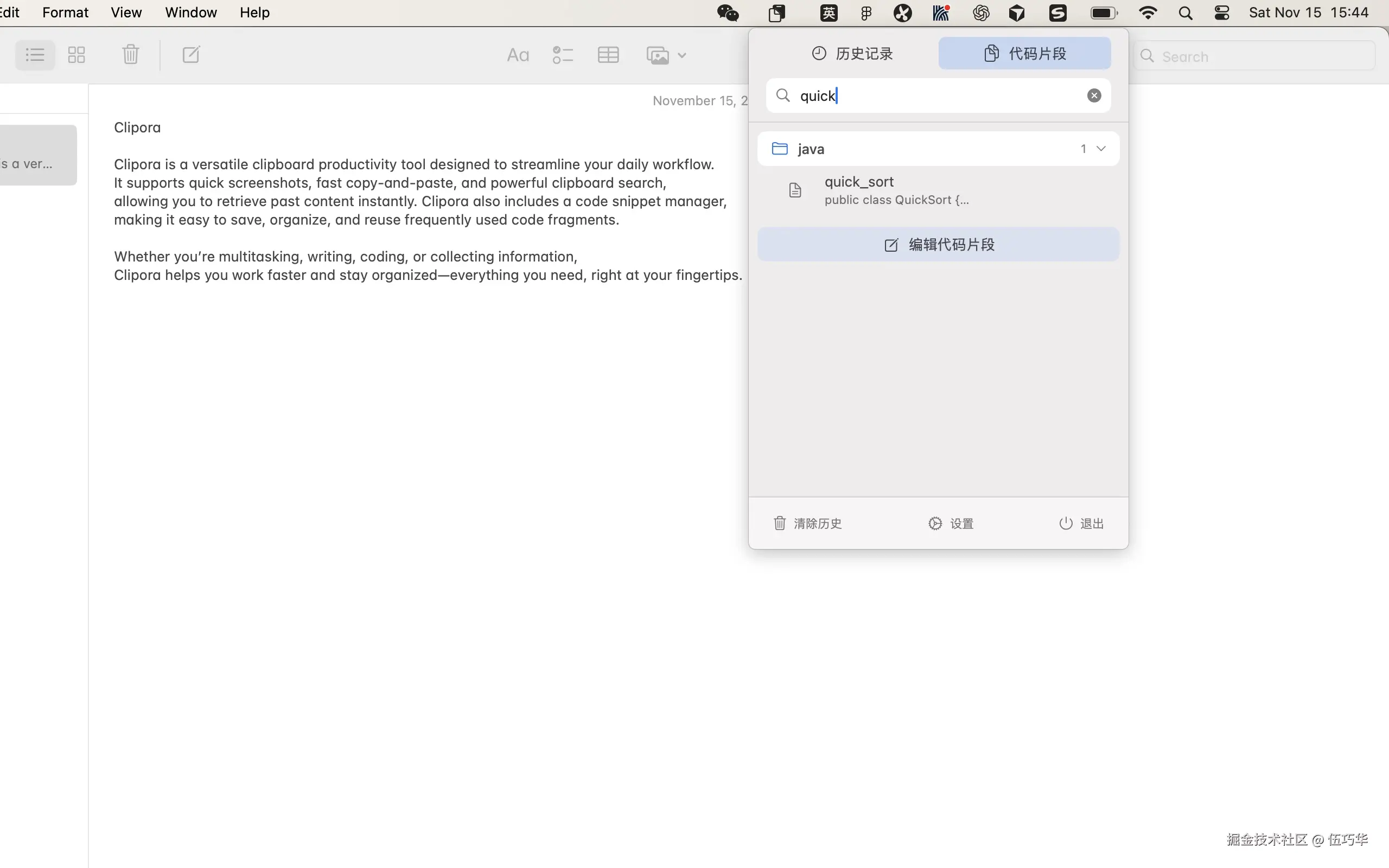Image resolution: width=1389 pixels, height=868 pixels.
Task: Click the Notes delete trash icon
Action: pyautogui.click(x=131, y=55)
